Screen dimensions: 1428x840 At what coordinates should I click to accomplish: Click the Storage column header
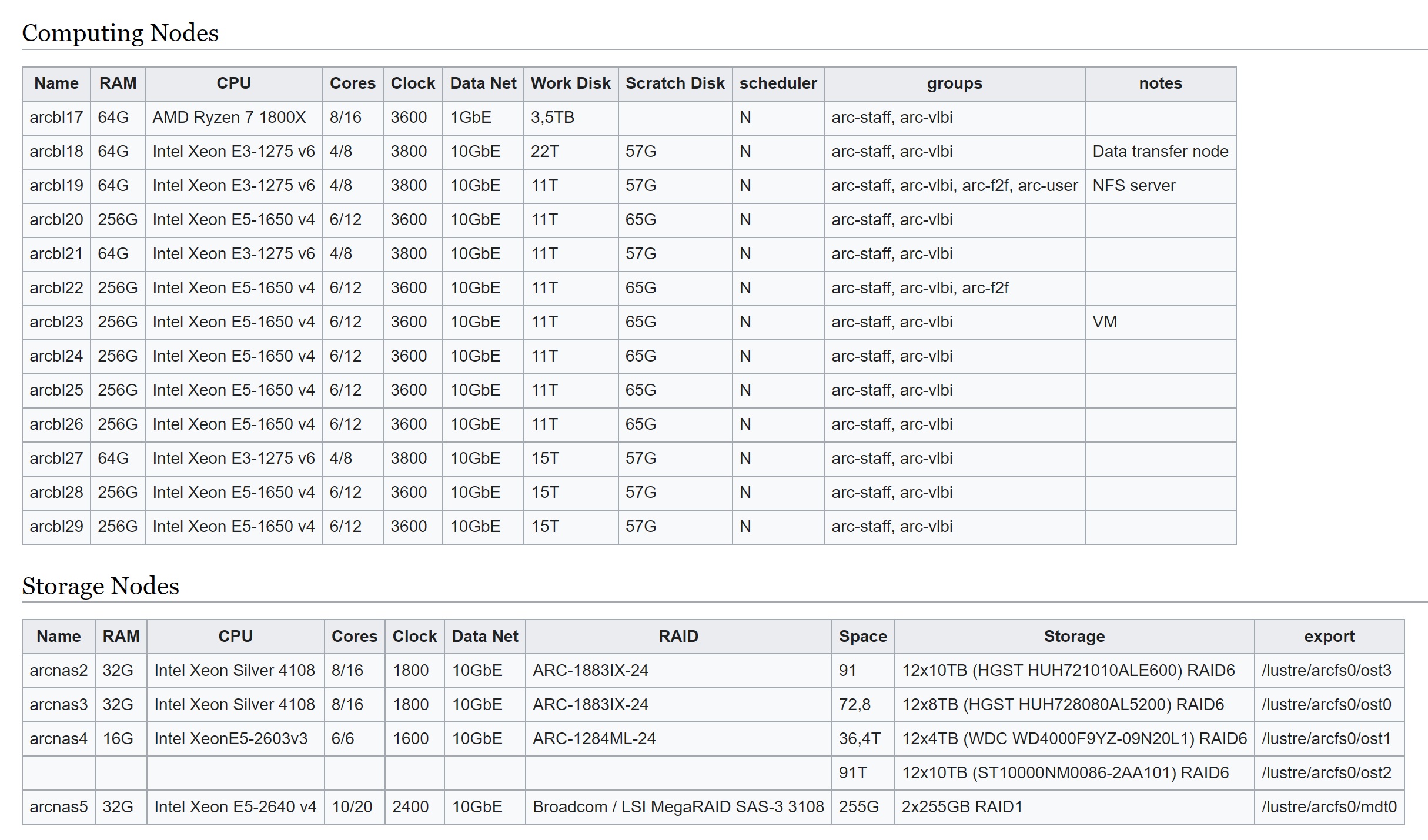coord(1075,637)
